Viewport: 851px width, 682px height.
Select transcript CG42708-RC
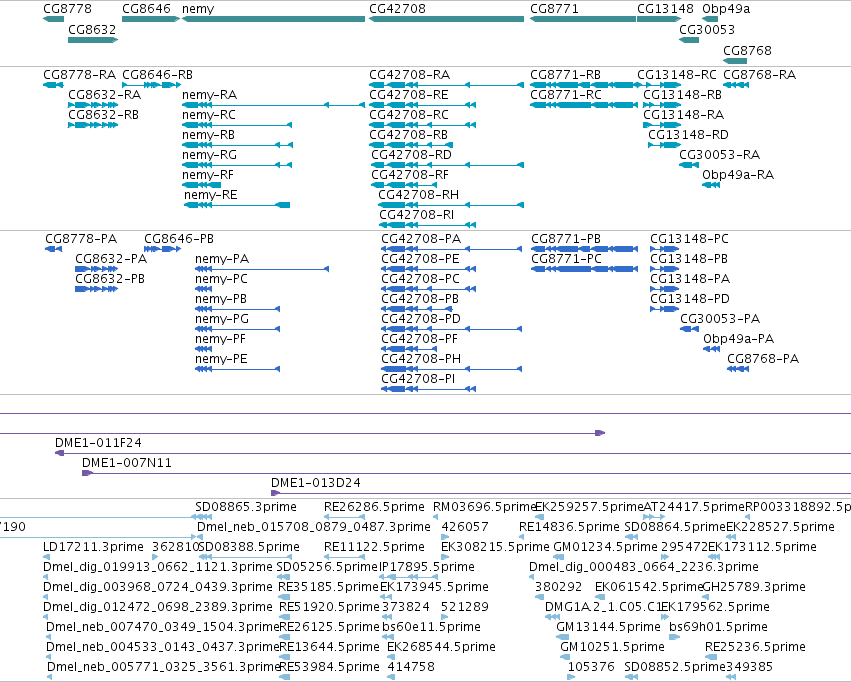point(422,125)
